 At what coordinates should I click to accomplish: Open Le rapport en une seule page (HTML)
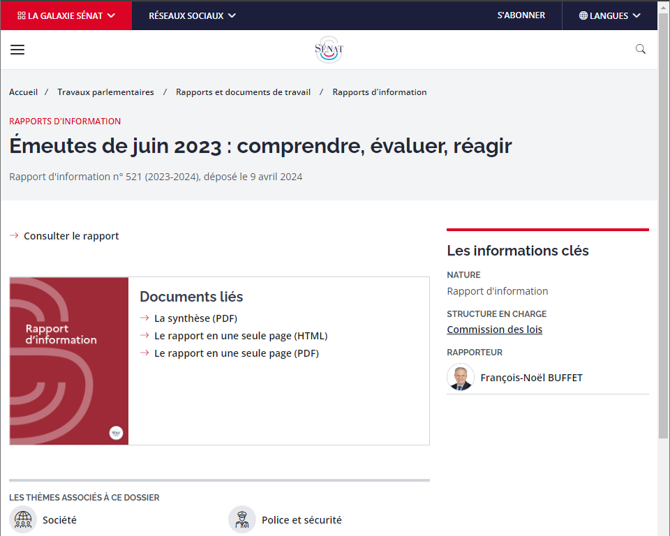coord(241,336)
